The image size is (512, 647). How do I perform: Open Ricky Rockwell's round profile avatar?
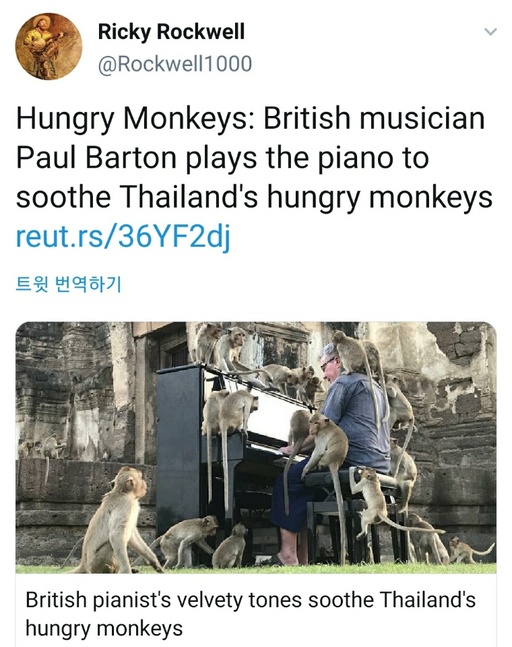pos(49,46)
